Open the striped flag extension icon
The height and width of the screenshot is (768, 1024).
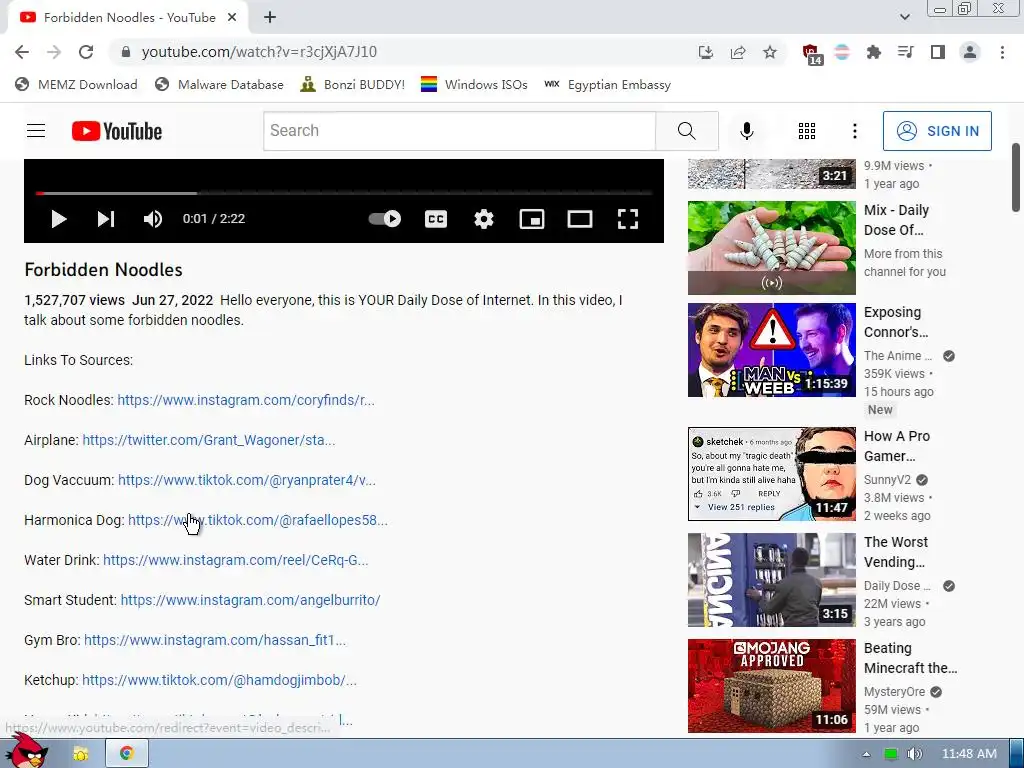[x=842, y=52]
